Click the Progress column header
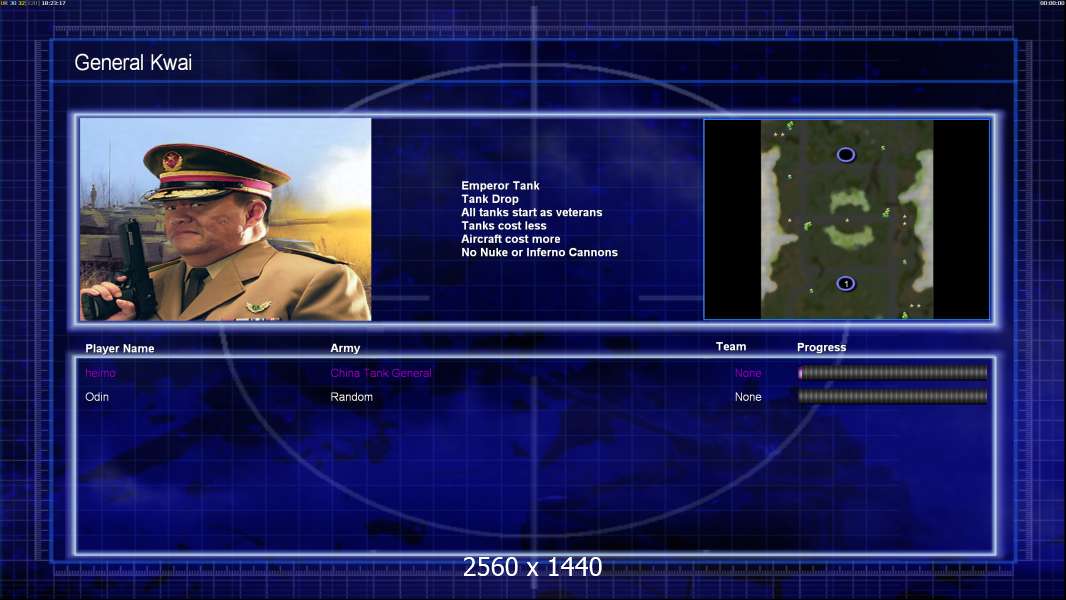 coord(821,347)
